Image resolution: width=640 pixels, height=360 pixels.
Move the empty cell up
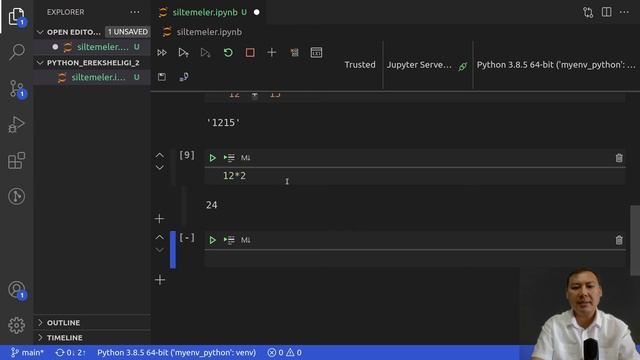pyautogui.click(x=160, y=237)
